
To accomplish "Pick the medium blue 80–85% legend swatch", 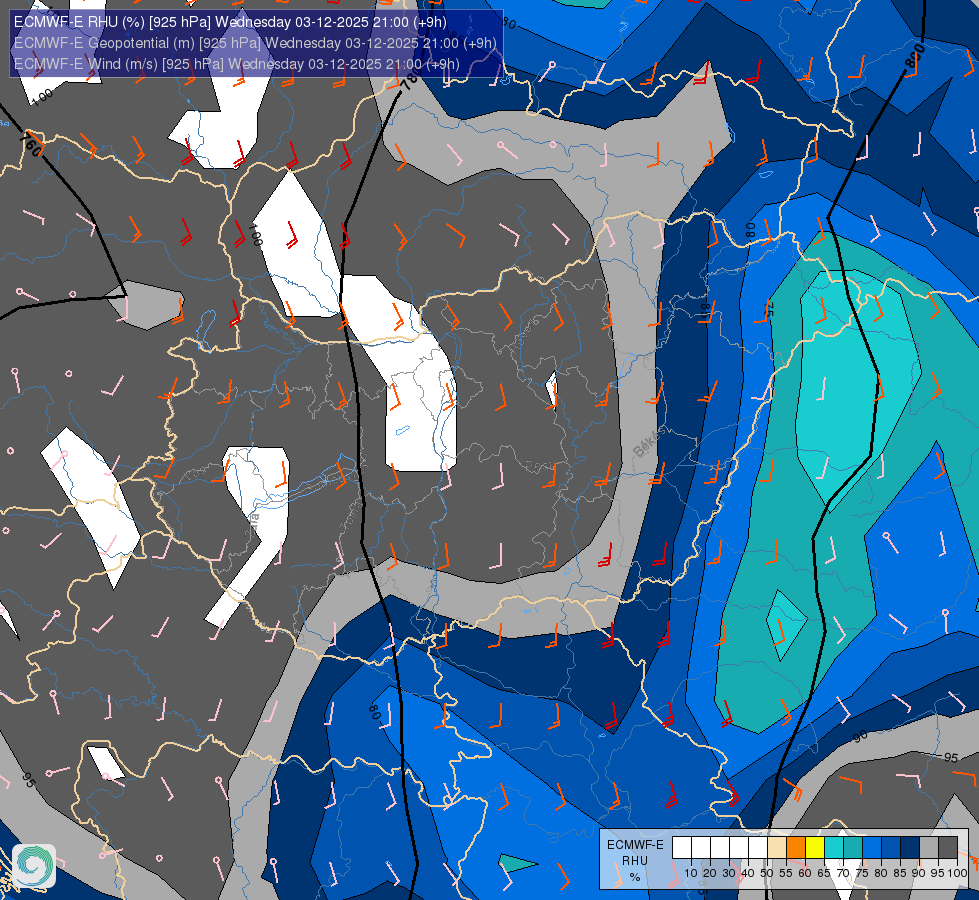I will coord(891,848).
